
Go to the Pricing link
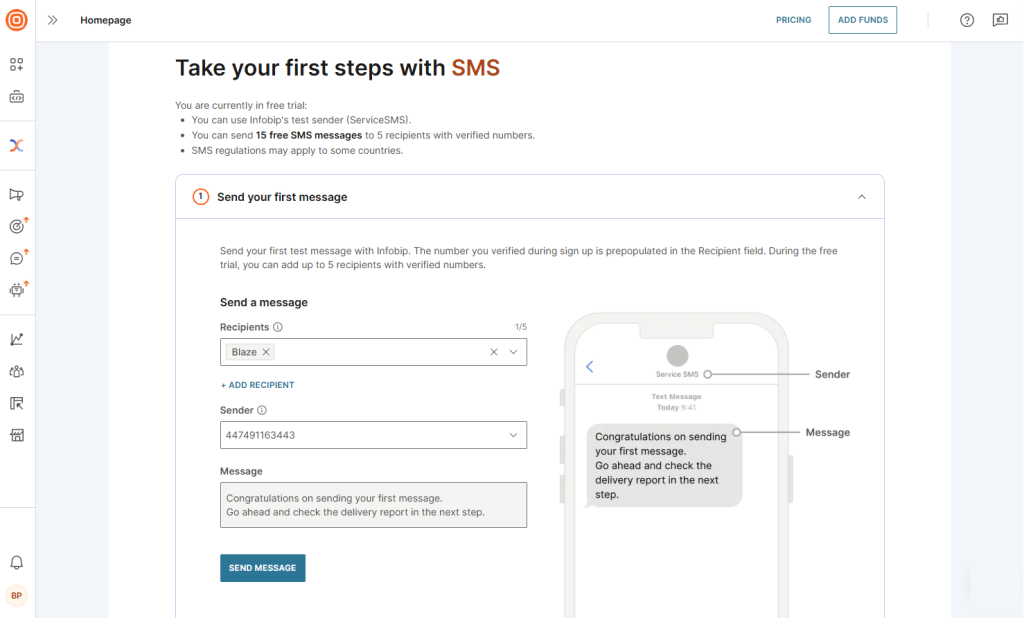793,20
